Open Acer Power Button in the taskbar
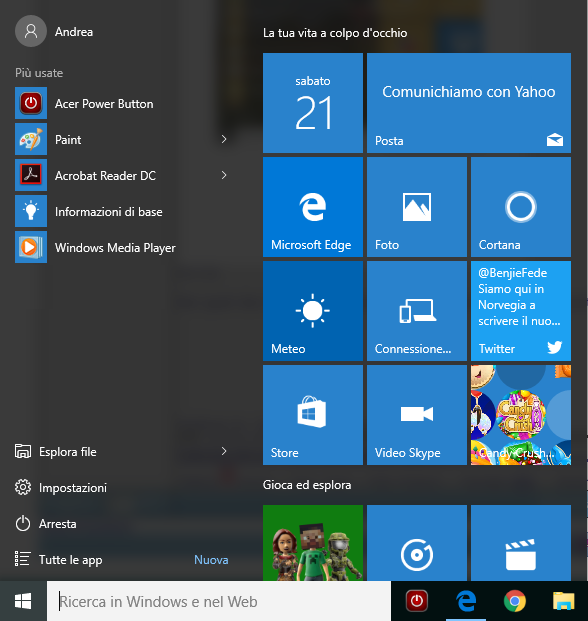Viewport: 588px width, 621px height. pos(417,601)
